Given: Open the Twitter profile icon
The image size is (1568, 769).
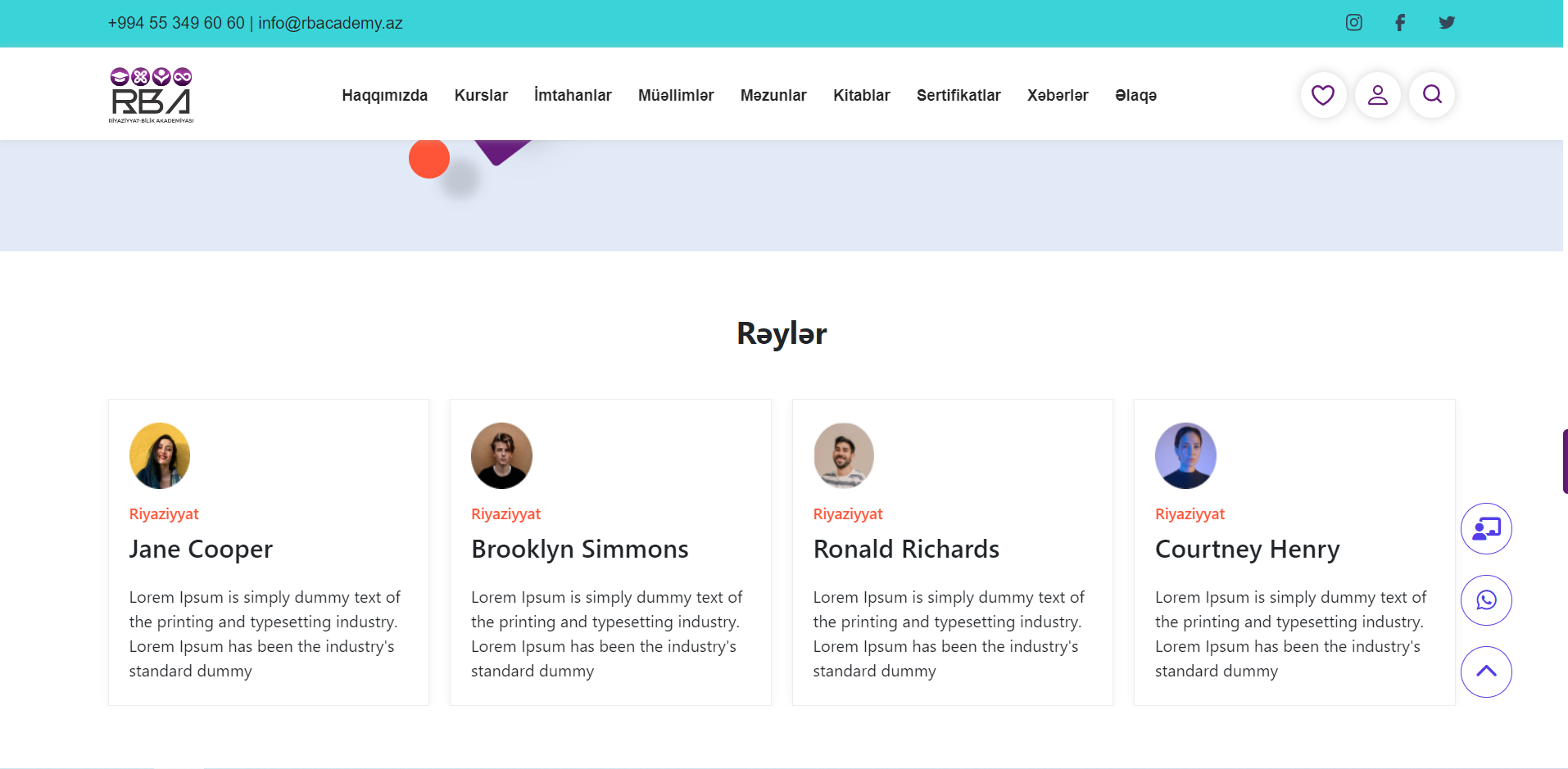Looking at the screenshot, I should pyautogui.click(x=1447, y=23).
